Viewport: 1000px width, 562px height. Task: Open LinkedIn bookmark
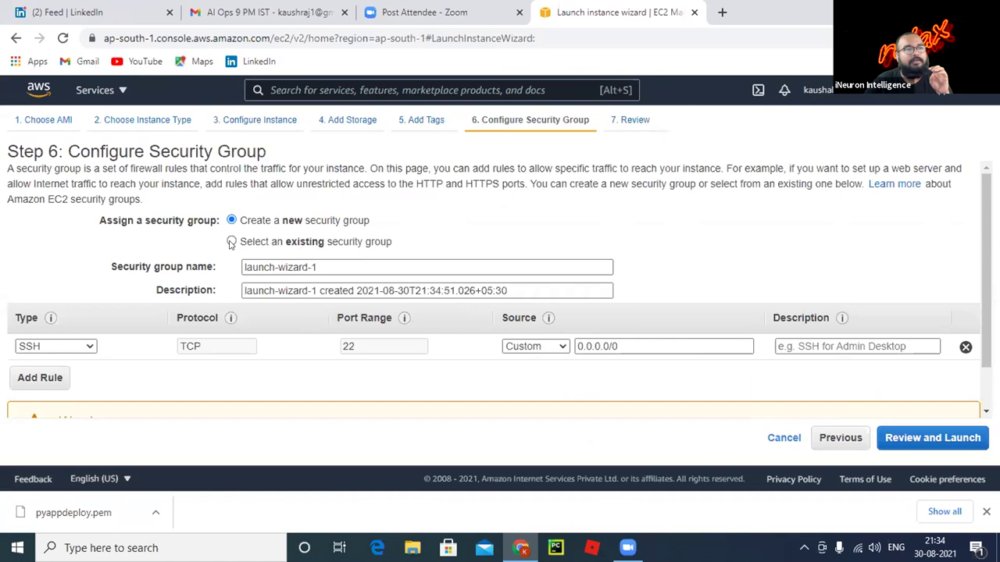(251, 61)
